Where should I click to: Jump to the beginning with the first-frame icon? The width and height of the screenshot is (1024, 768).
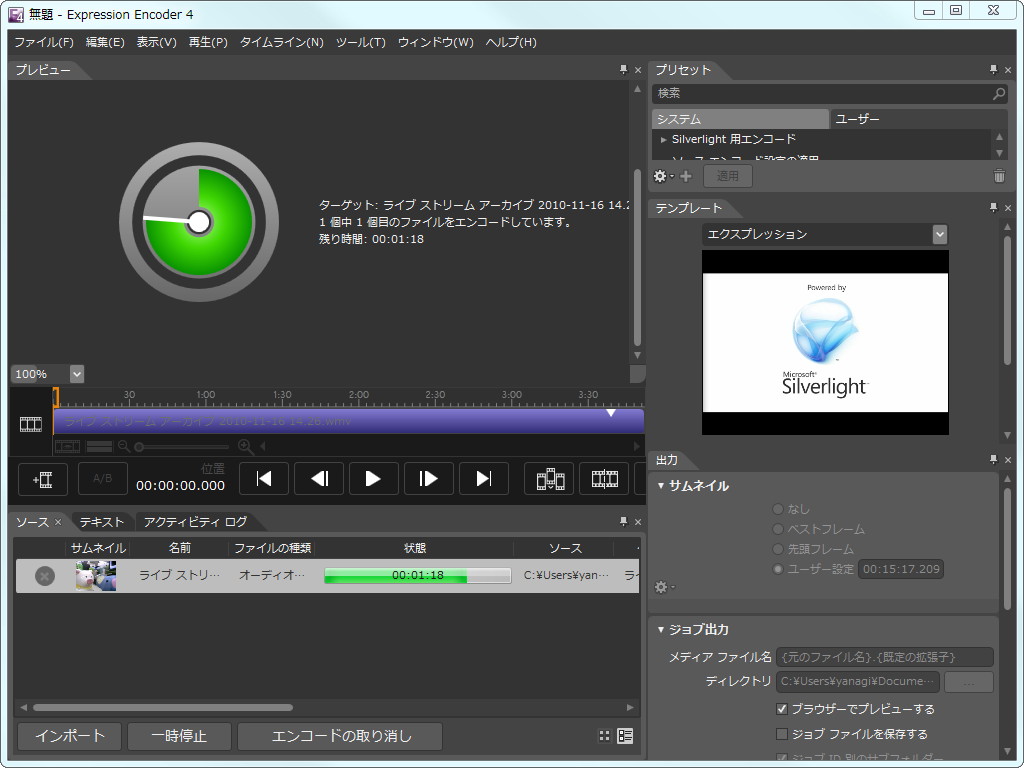(x=263, y=478)
